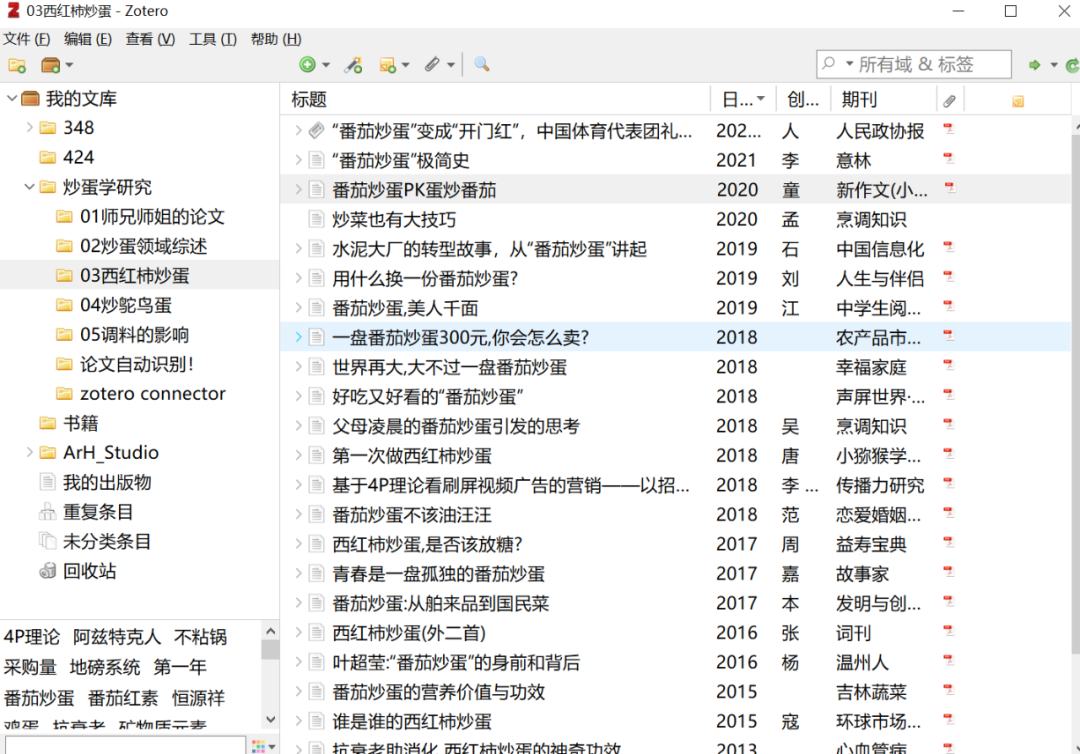Image resolution: width=1080 pixels, height=754 pixels.
Task: Click PDF icon for 中国信息化 row
Action: click(x=948, y=247)
